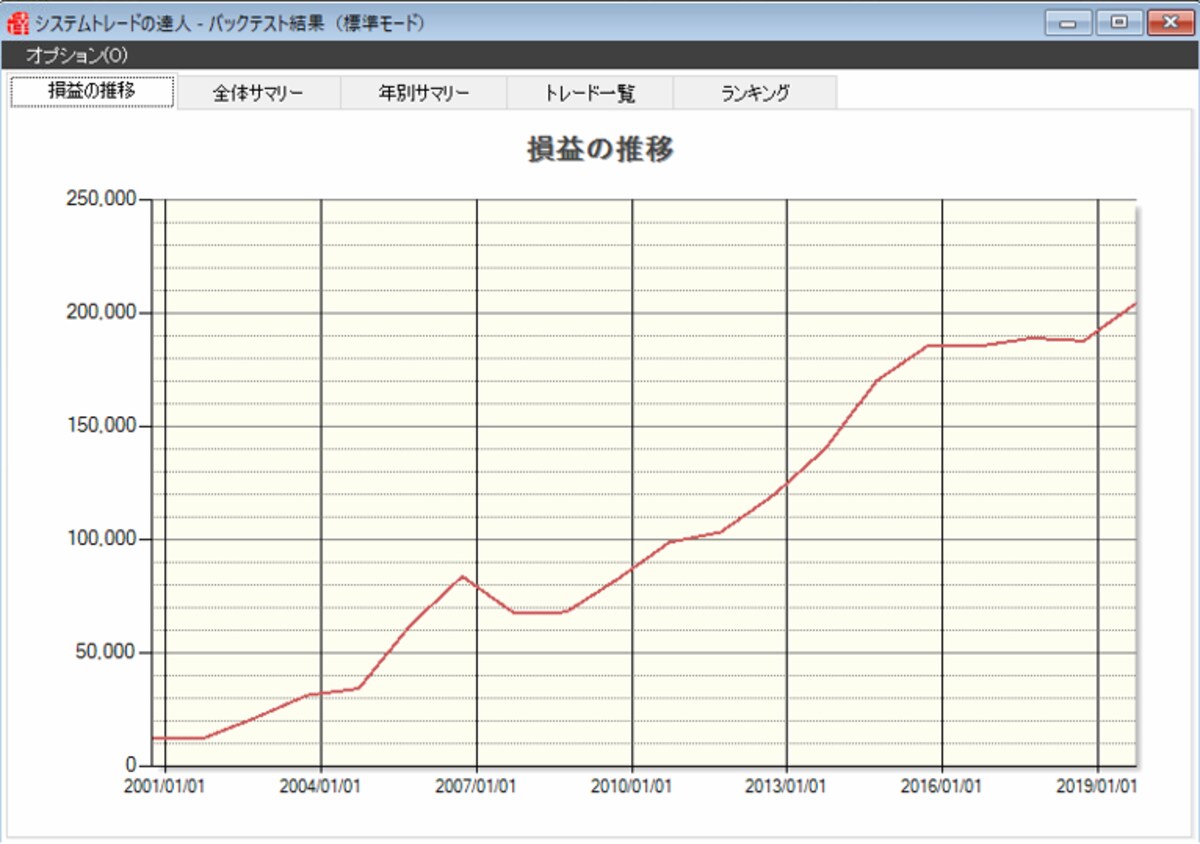Switch to the 全体サマリー tab
The height and width of the screenshot is (844, 1200).
coord(258,93)
